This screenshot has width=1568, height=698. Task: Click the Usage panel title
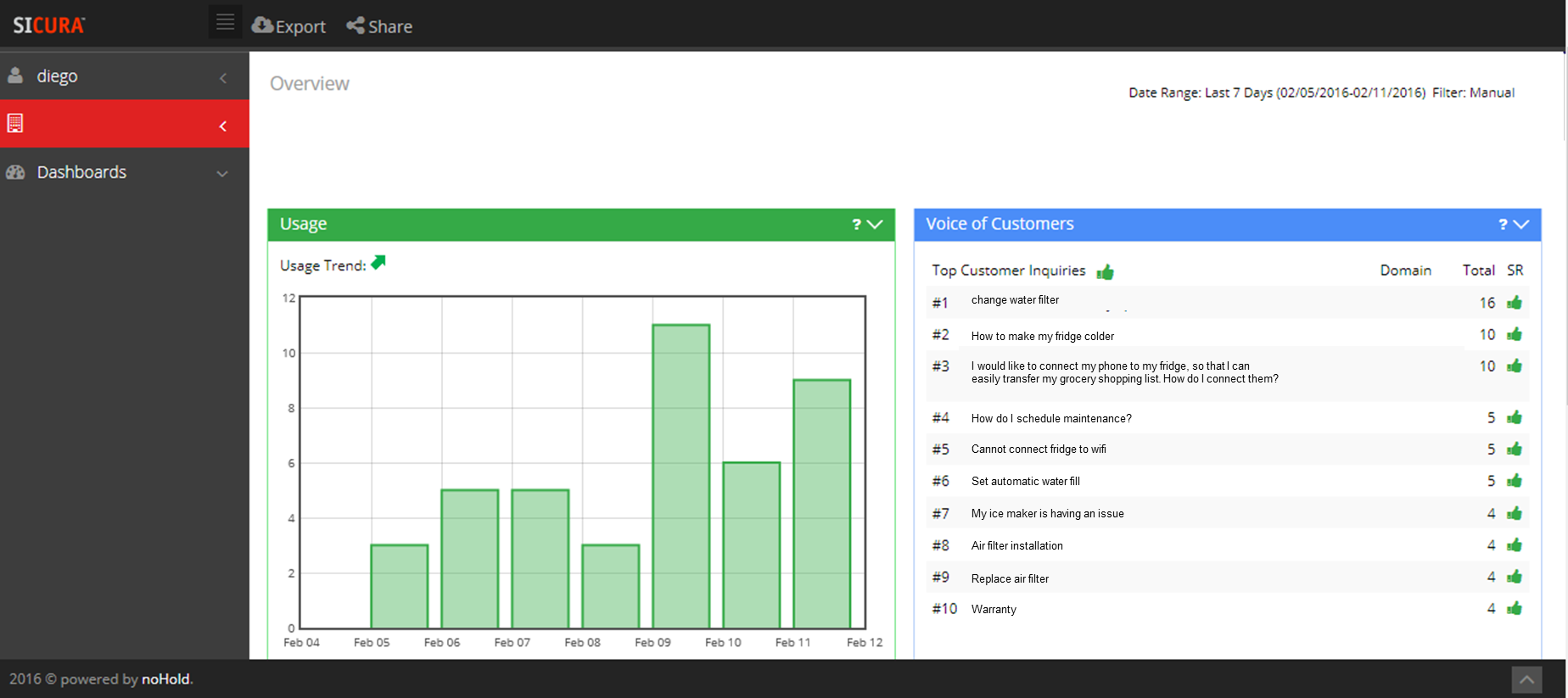click(303, 225)
